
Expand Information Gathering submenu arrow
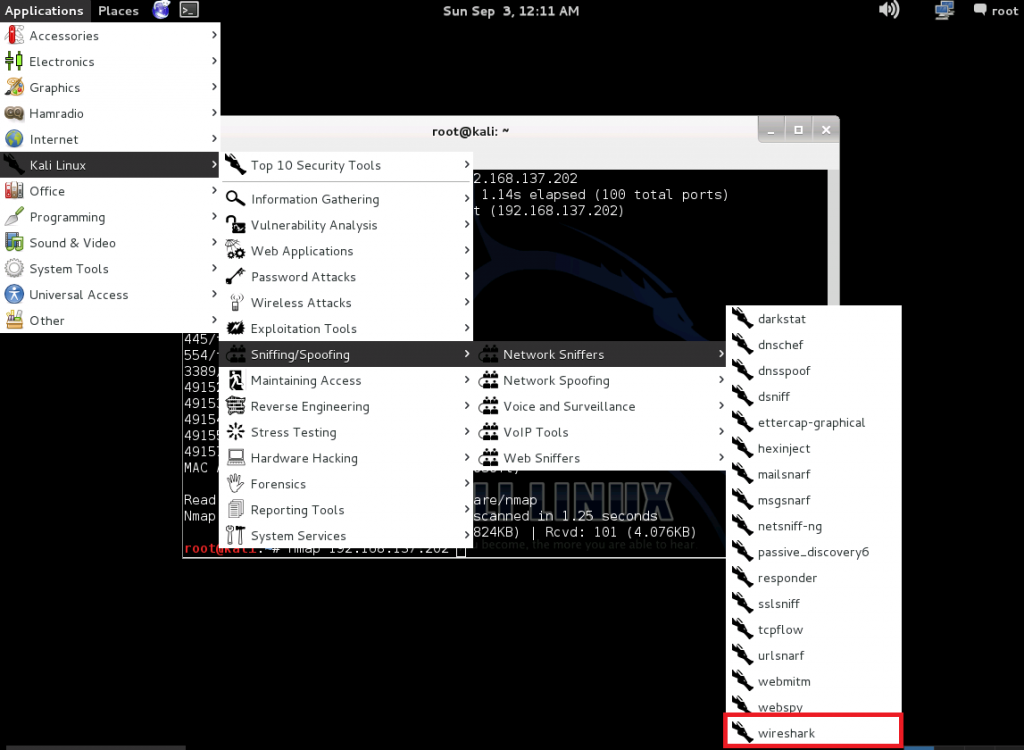(x=467, y=199)
